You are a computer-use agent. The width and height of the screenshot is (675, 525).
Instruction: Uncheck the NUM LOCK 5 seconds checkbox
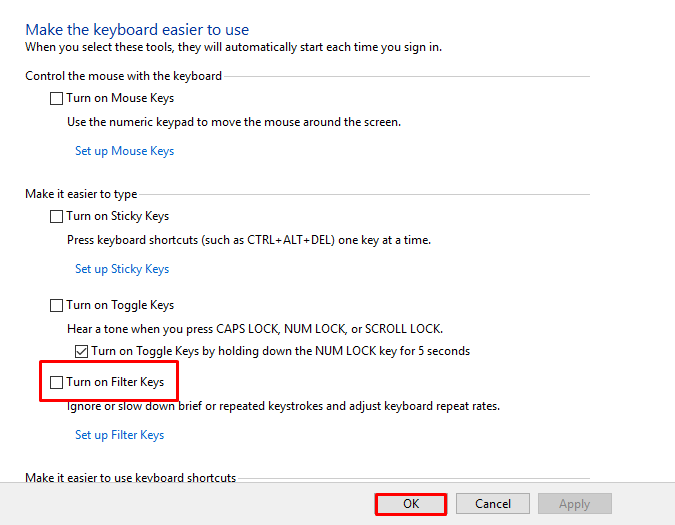point(81,351)
